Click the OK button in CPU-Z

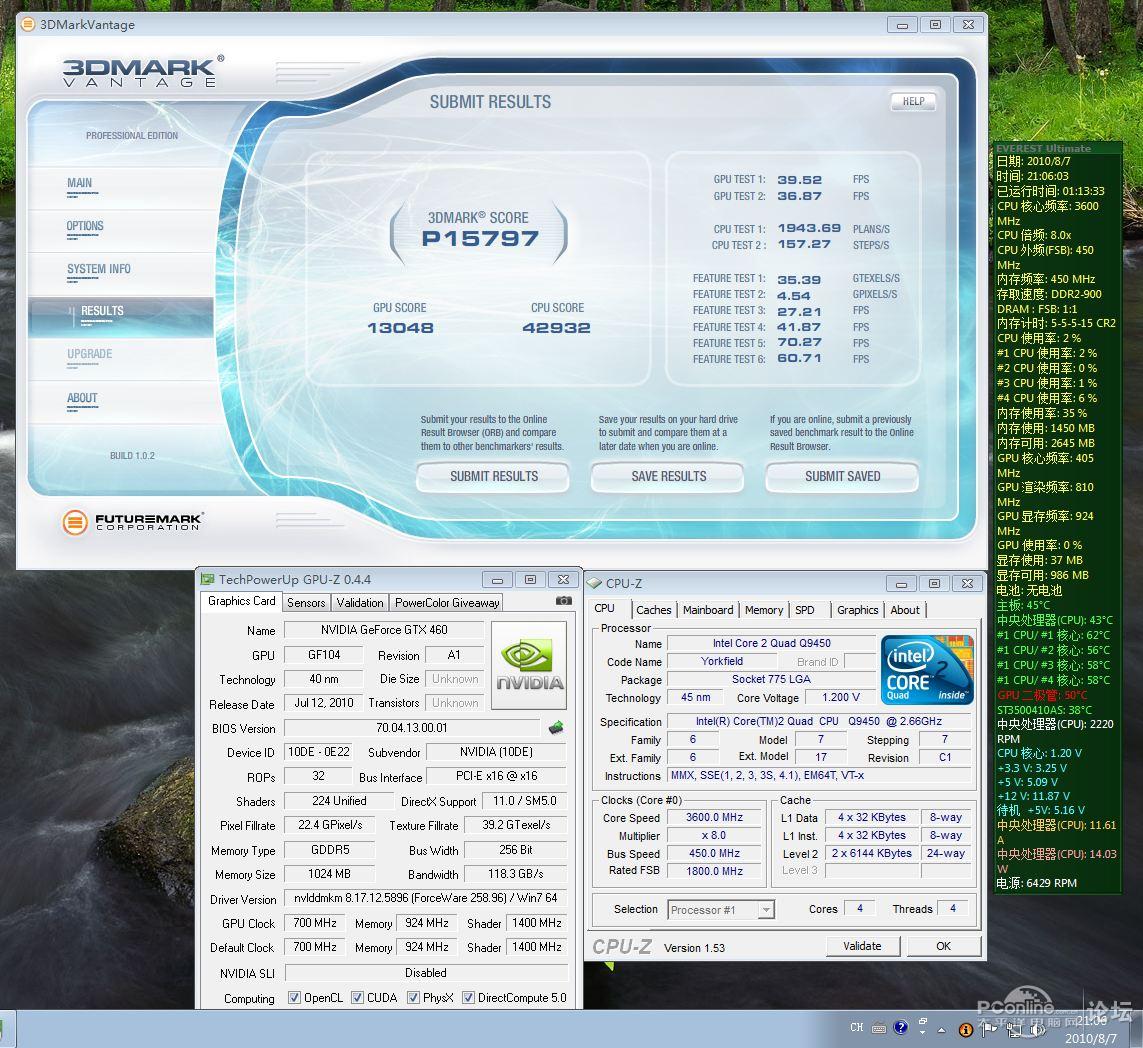[943, 946]
